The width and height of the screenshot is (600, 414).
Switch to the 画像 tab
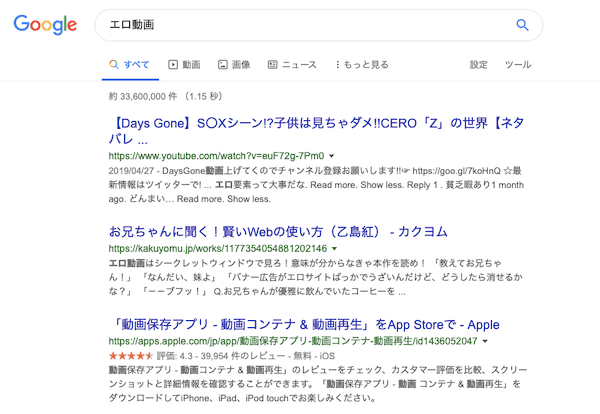234,65
